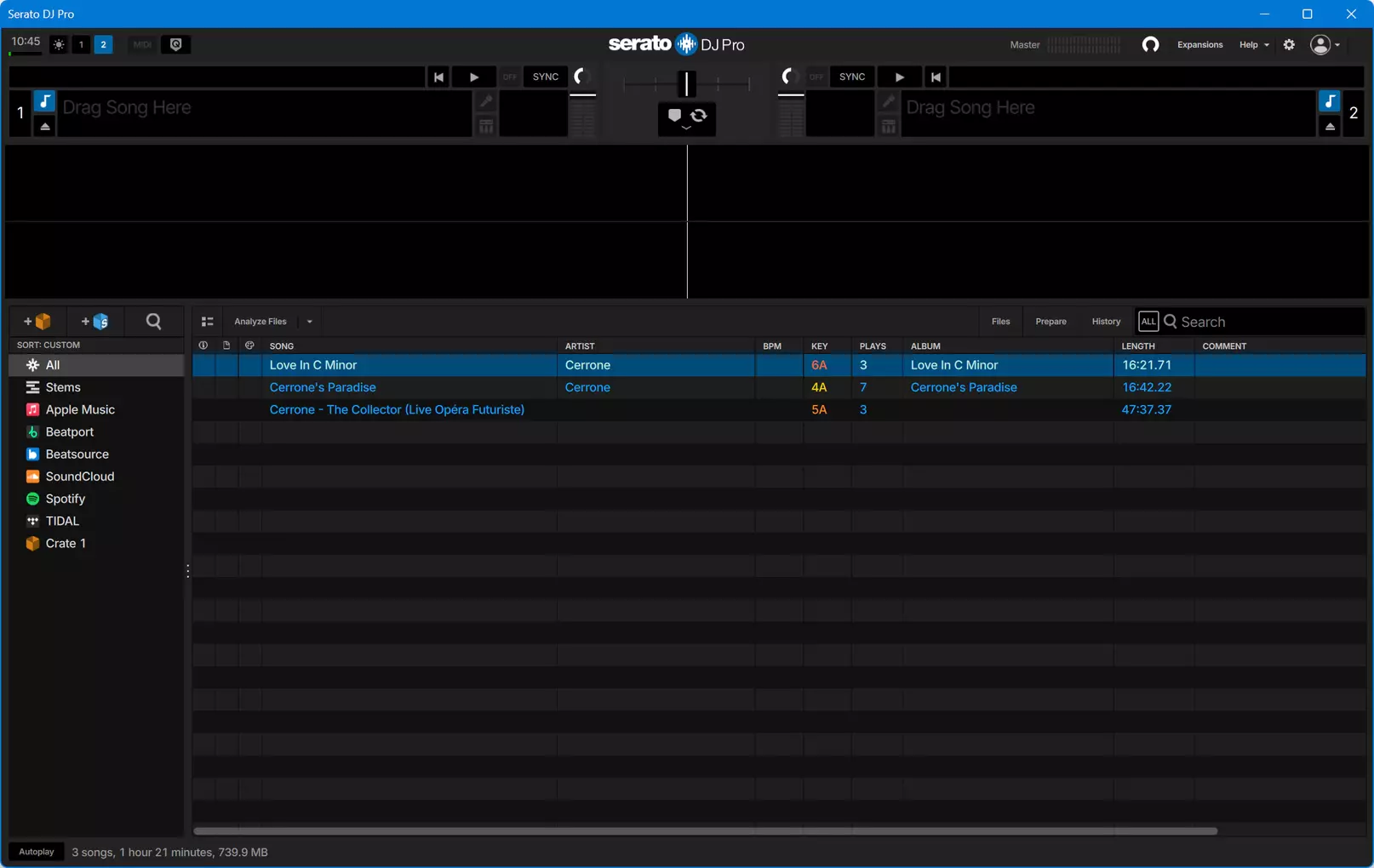
Task: Open the user account dropdown
Action: 1325,44
